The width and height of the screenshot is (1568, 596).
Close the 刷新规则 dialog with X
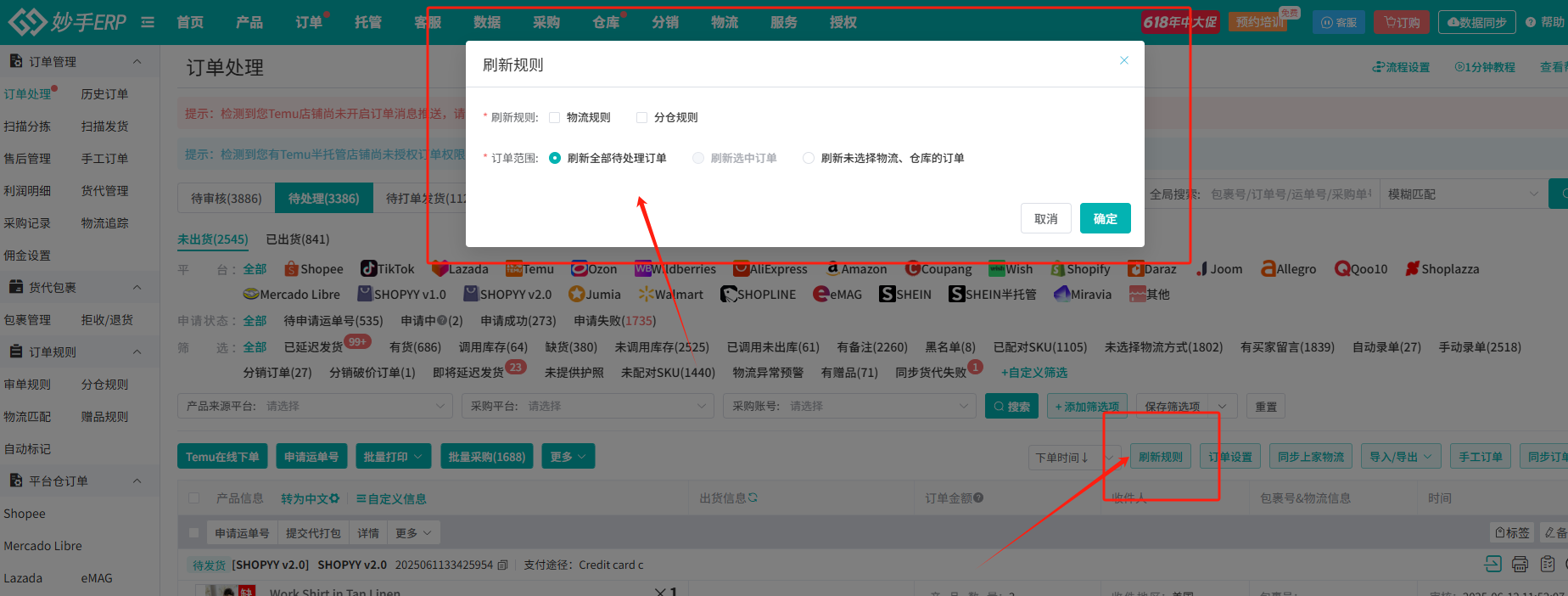click(1124, 60)
